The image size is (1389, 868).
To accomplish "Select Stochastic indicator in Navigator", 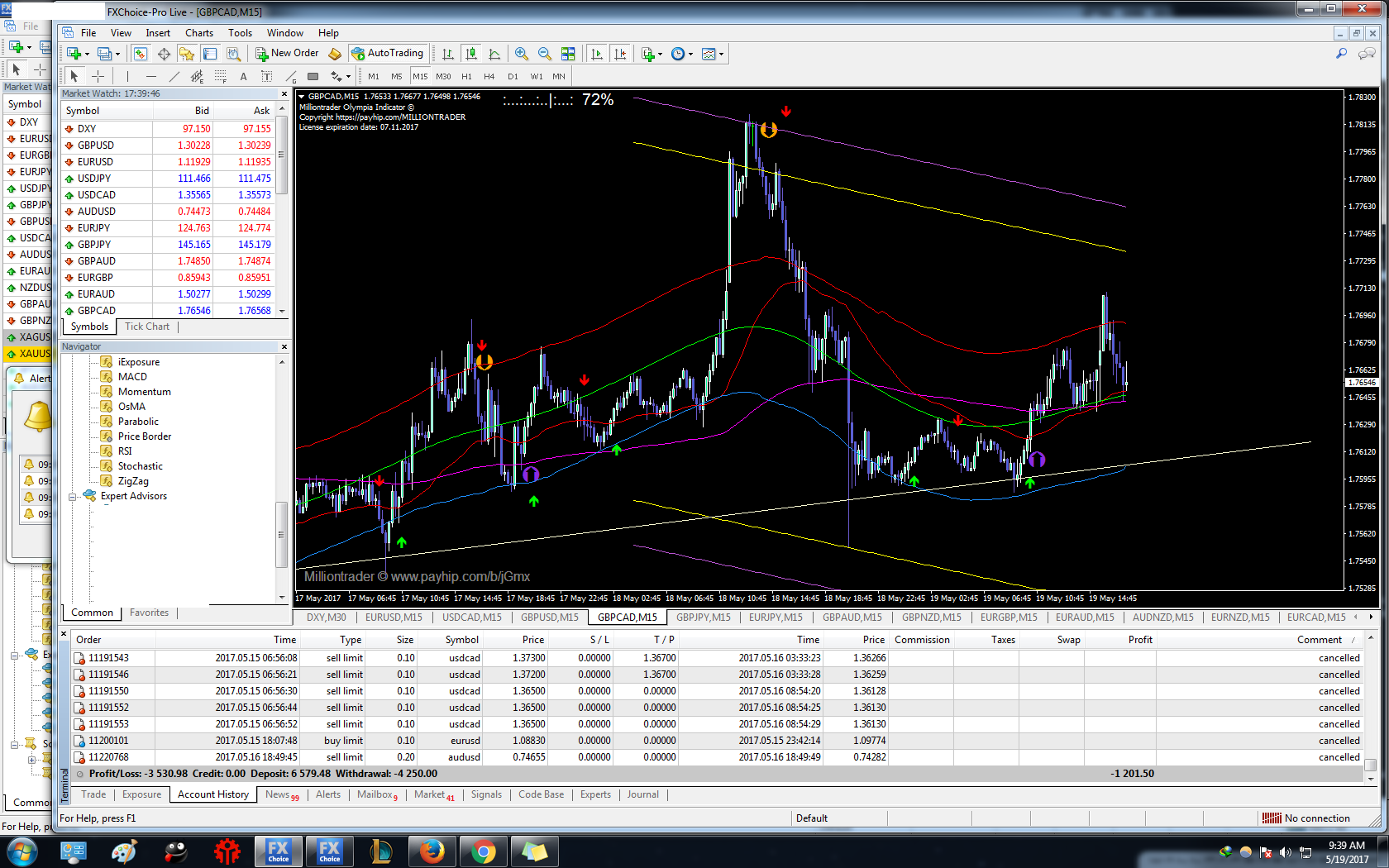I will (141, 466).
